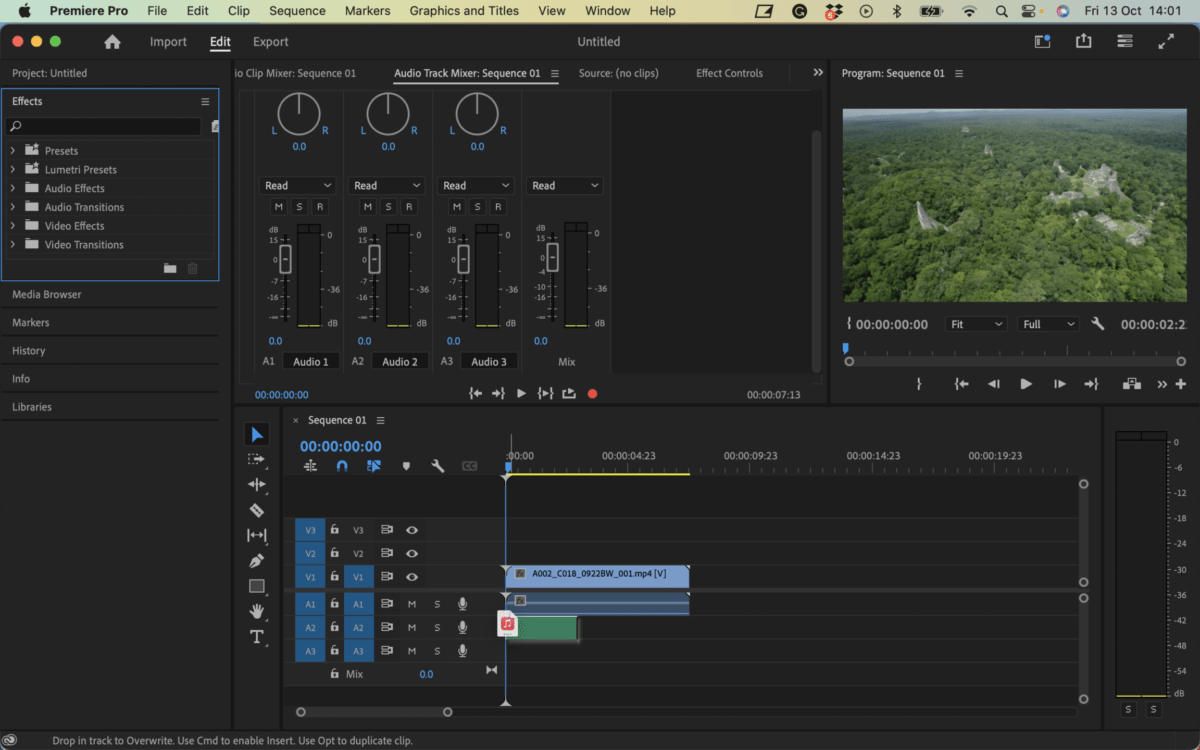Select the Track Select Forward tool
The image size is (1200, 750).
tap(257, 459)
